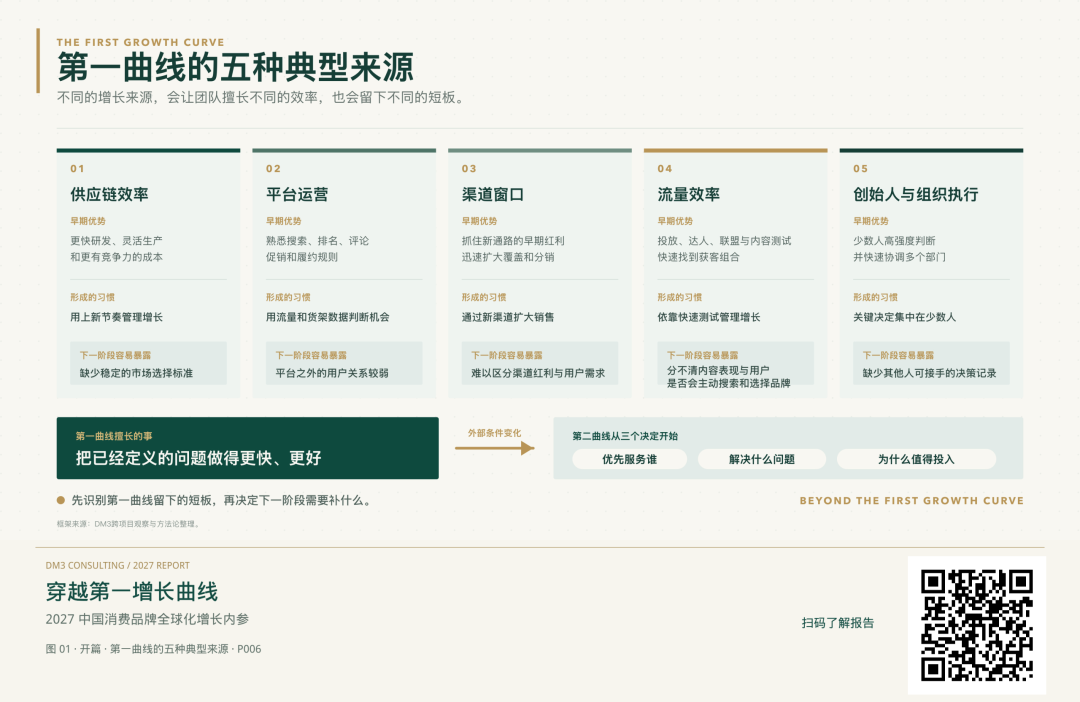
Task: Click the 第一曲线擅长的事 label
Action: 114,436
